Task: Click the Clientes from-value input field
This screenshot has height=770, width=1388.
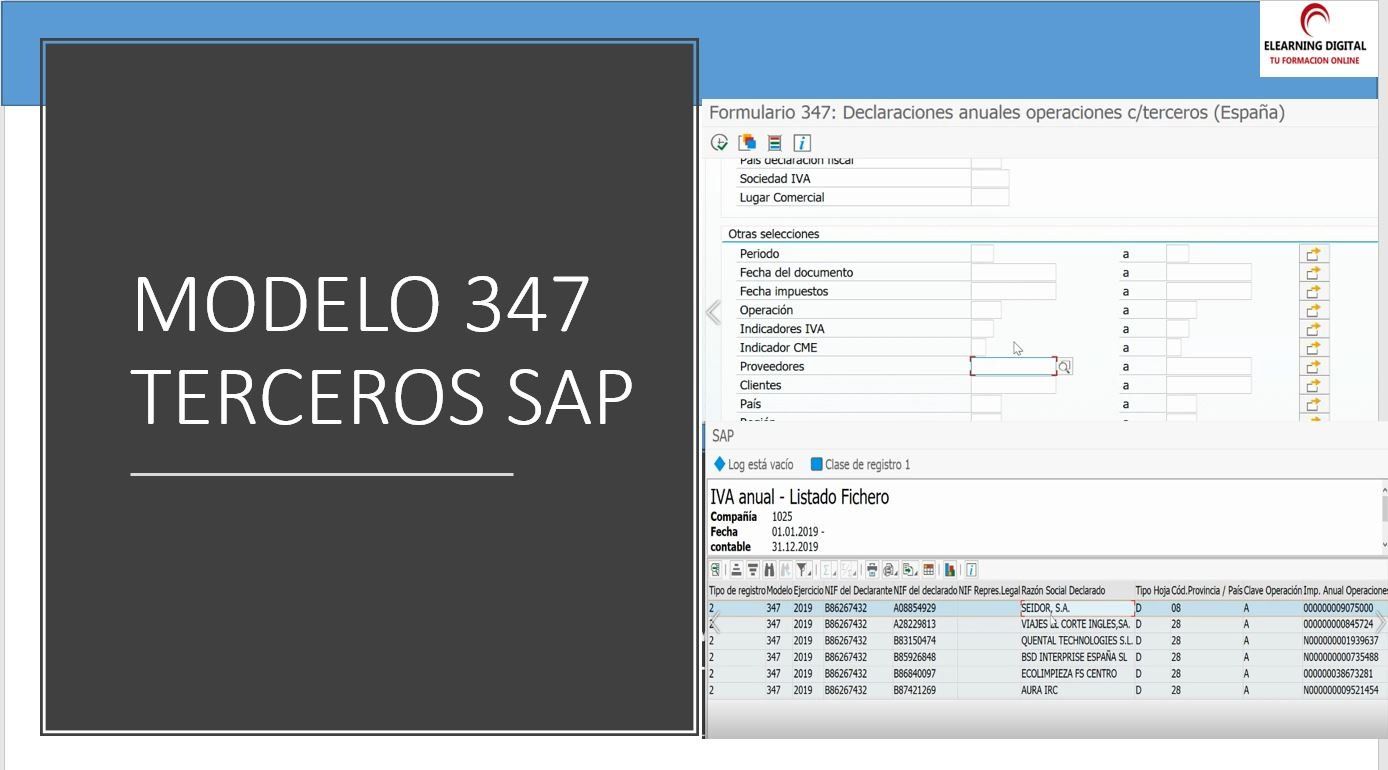Action: (x=1013, y=386)
